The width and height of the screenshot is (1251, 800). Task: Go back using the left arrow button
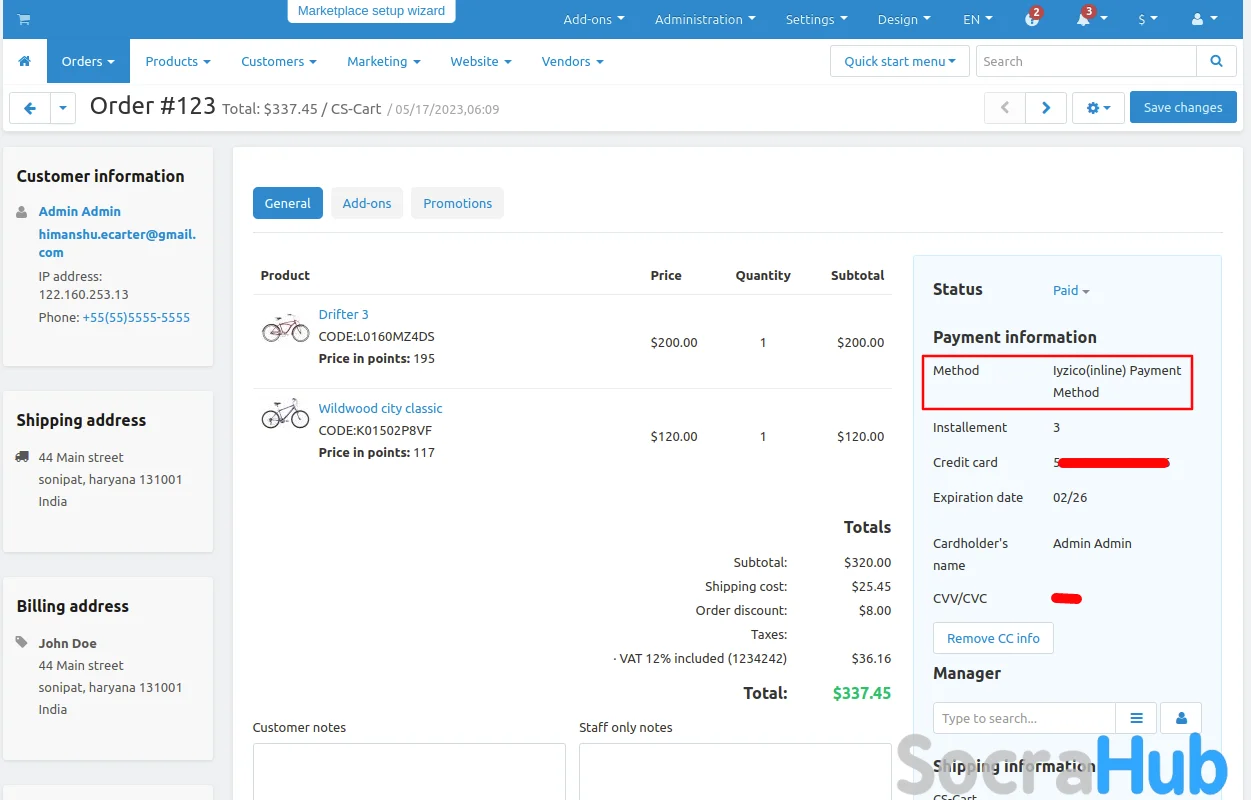(30, 108)
